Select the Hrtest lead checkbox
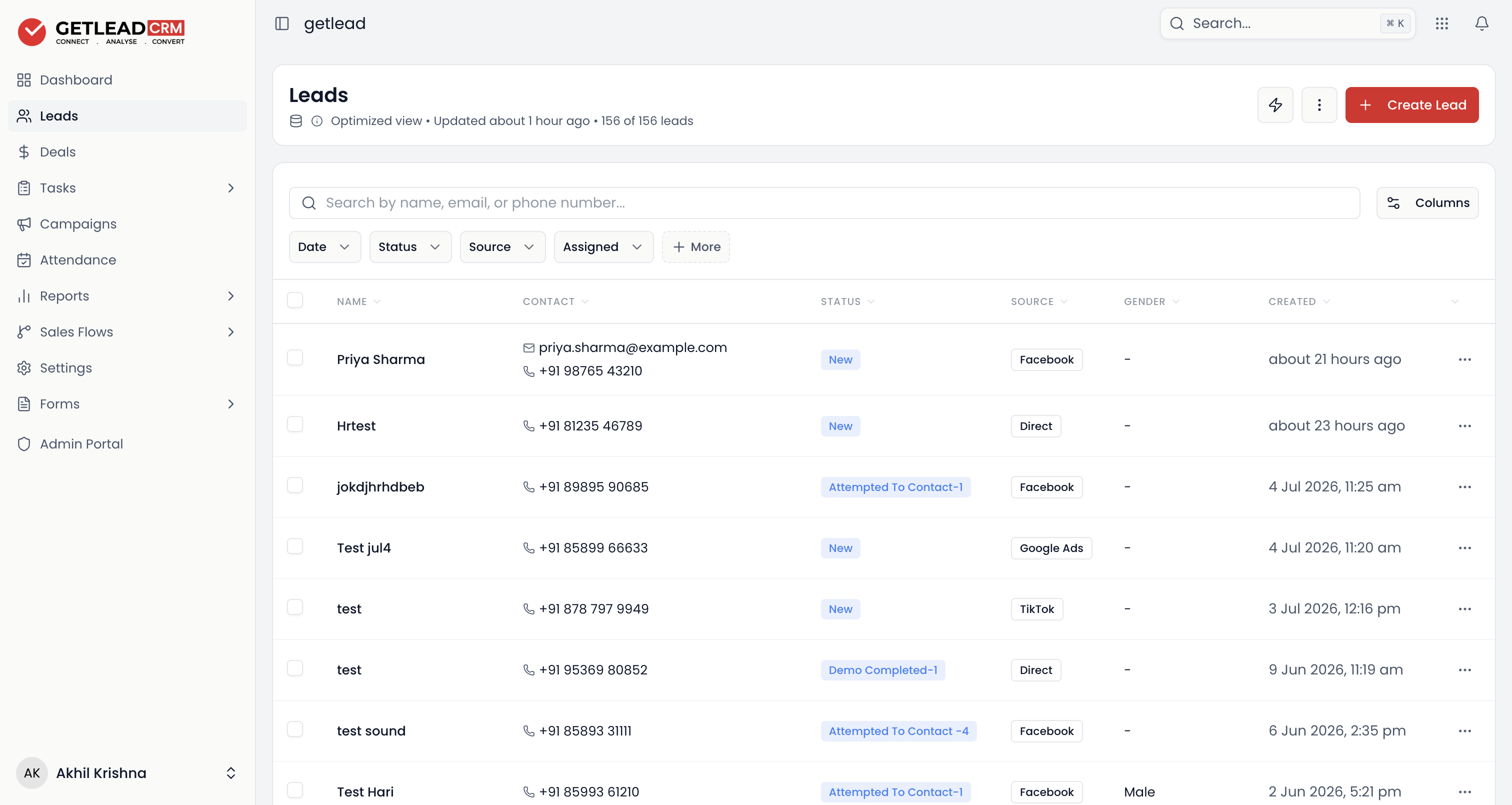The width and height of the screenshot is (1512, 805). (x=294, y=424)
